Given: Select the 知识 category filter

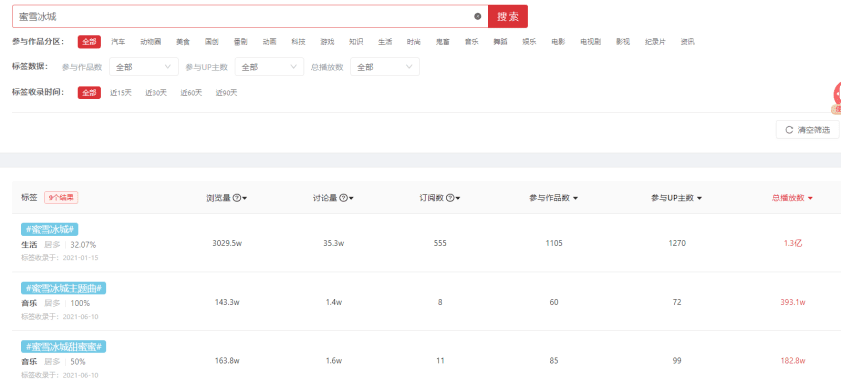Looking at the screenshot, I should point(356,41).
